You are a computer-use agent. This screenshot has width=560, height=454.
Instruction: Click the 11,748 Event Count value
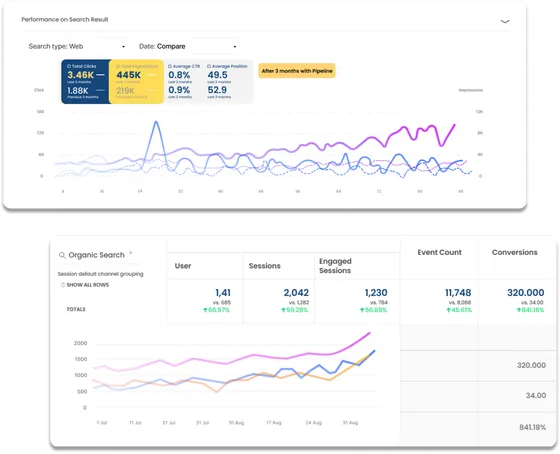(458, 293)
